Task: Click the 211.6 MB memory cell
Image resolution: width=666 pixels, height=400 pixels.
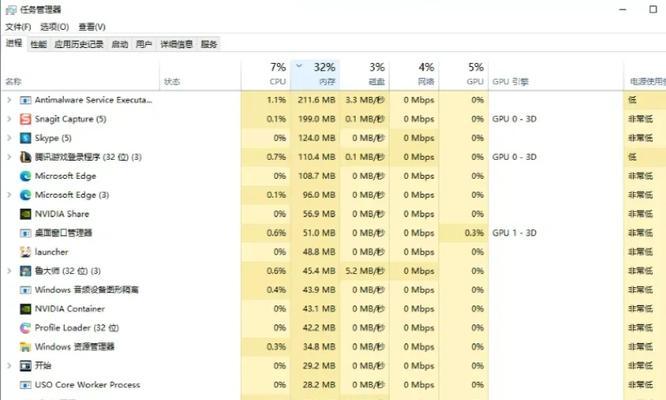Action: pos(316,100)
